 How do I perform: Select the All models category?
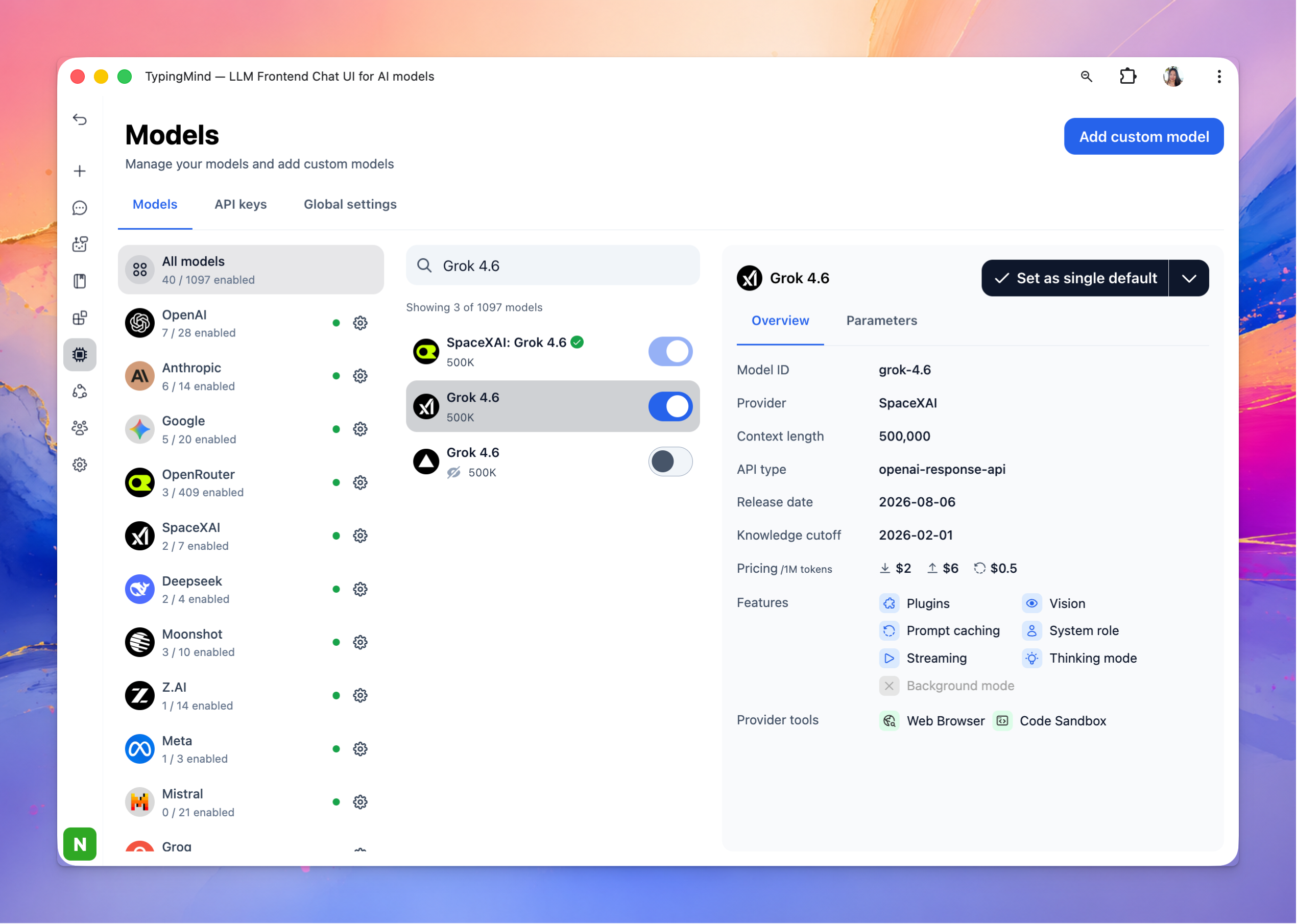point(251,270)
